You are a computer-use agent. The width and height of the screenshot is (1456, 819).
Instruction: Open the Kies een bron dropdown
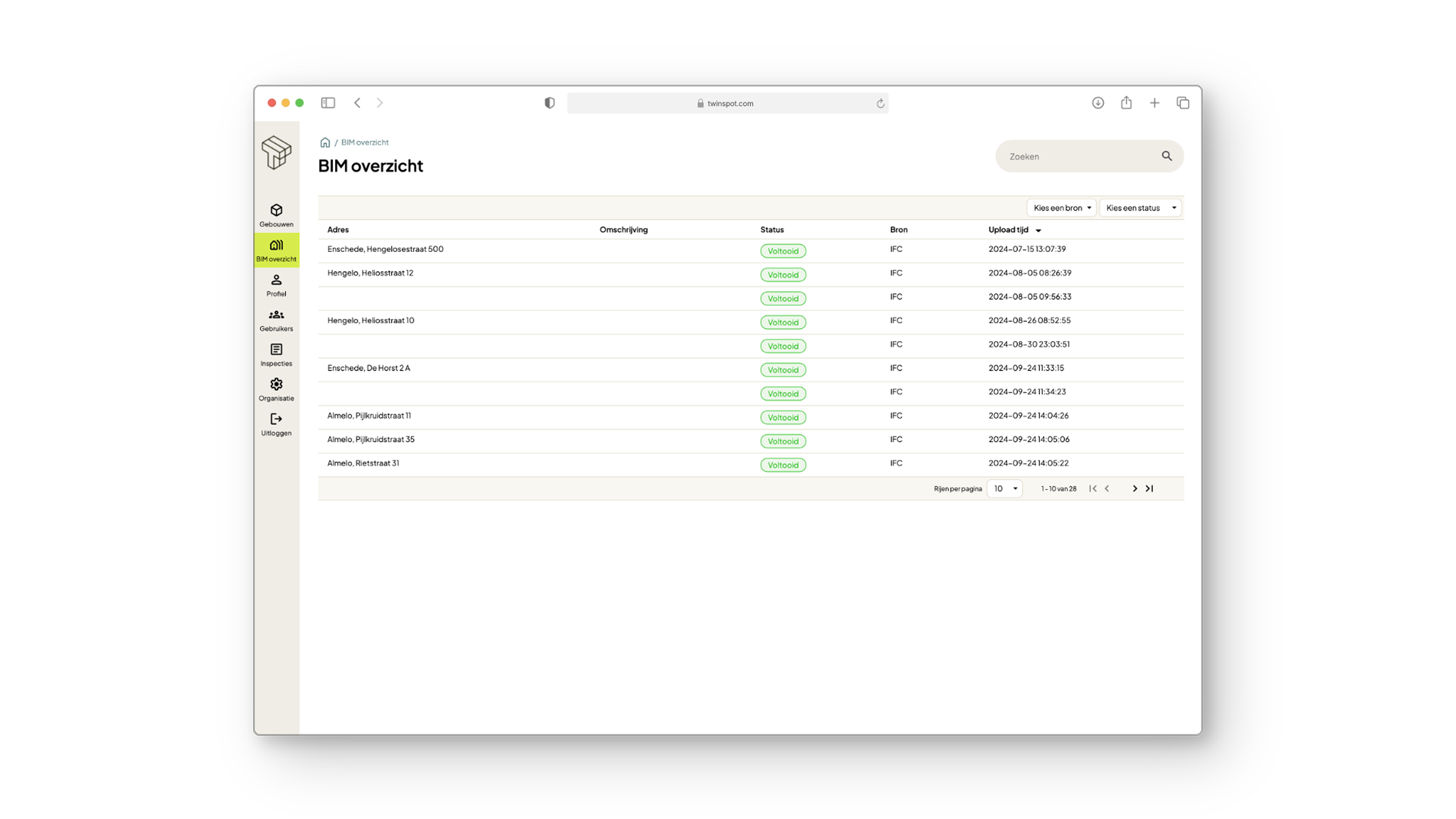tap(1061, 208)
